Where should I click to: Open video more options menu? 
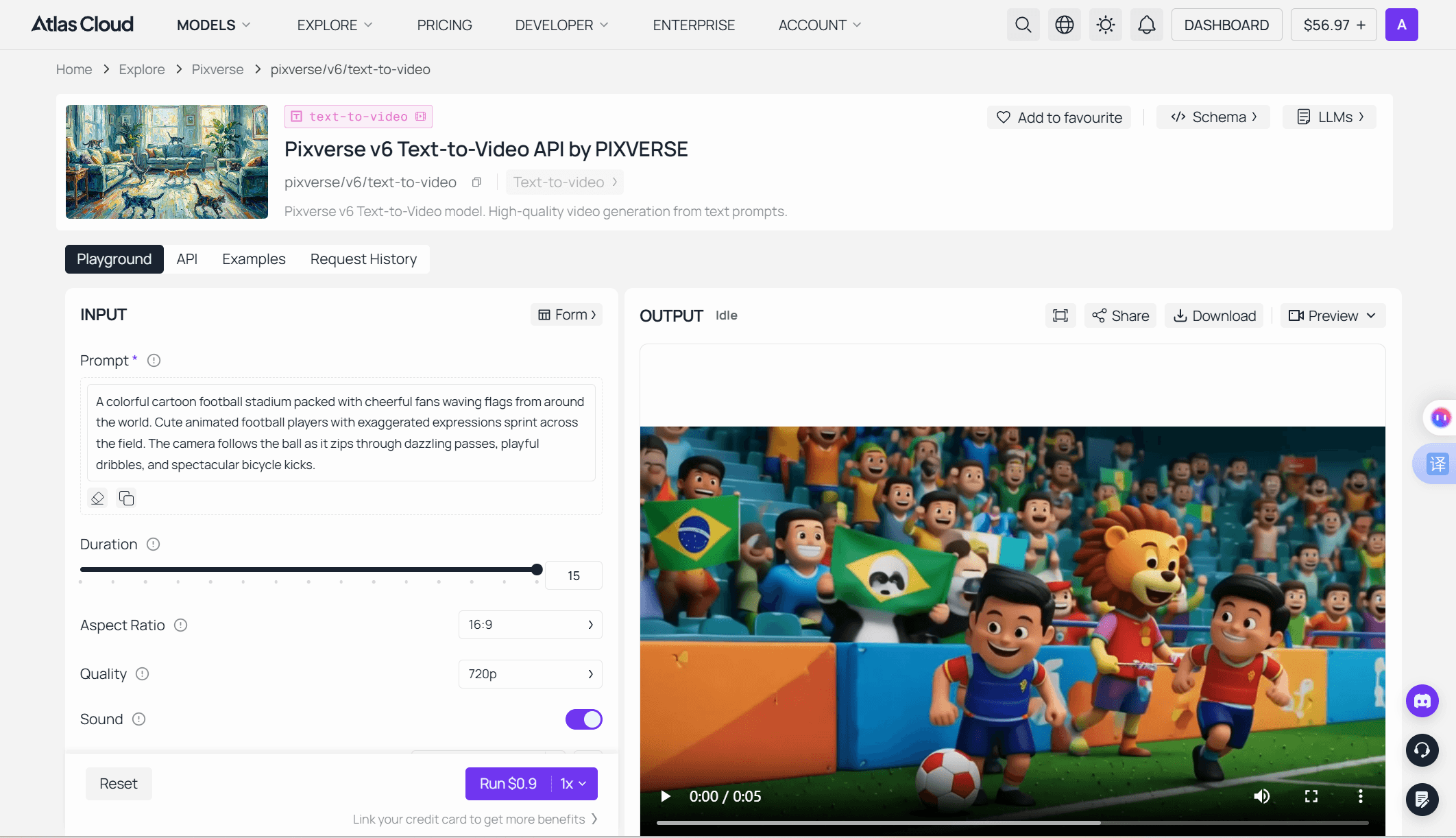click(1361, 796)
